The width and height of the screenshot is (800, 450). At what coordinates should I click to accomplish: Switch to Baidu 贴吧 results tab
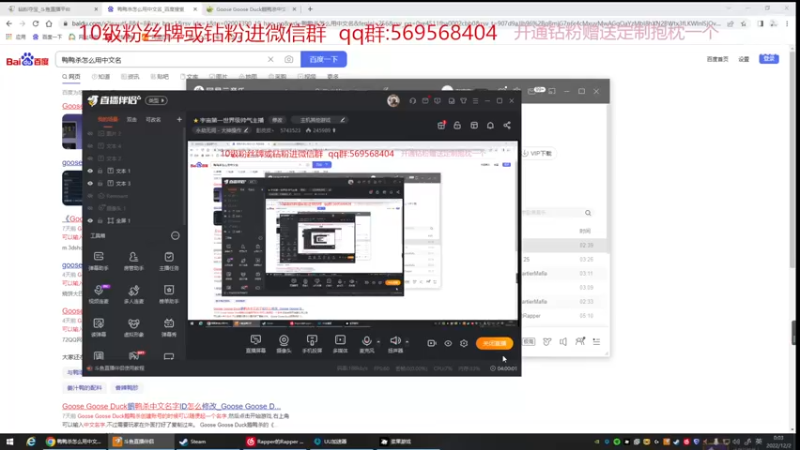[x=160, y=77]
